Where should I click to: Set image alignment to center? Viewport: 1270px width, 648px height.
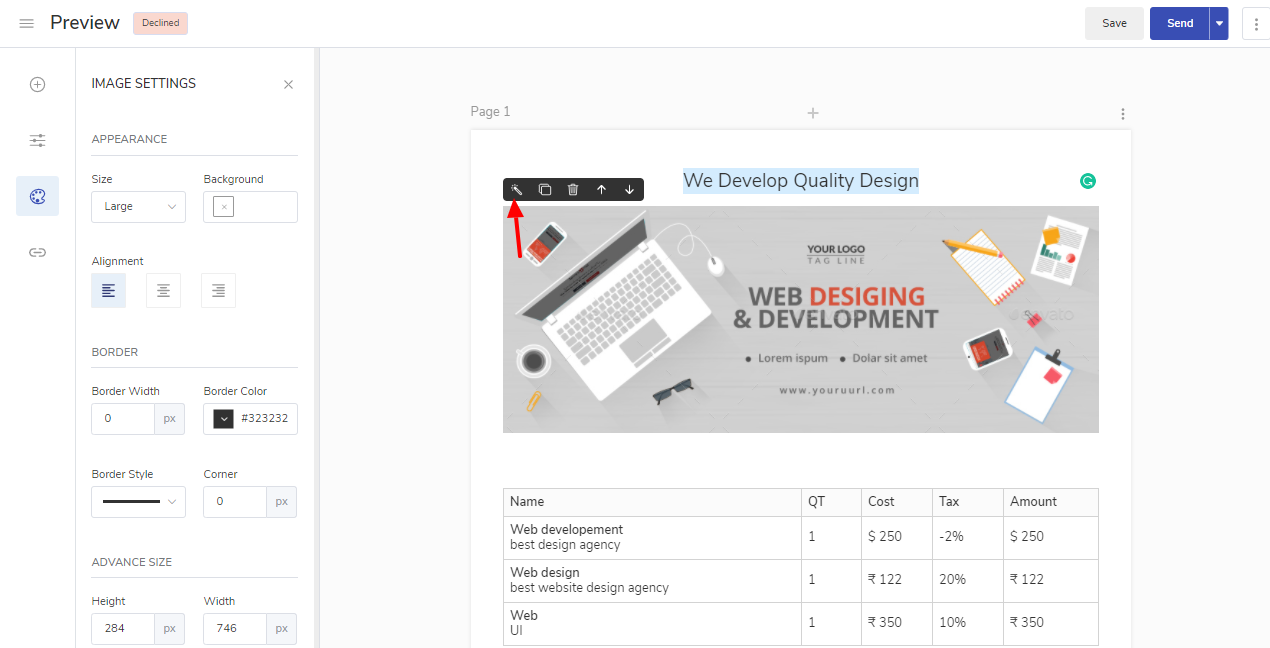pos(163,291)
